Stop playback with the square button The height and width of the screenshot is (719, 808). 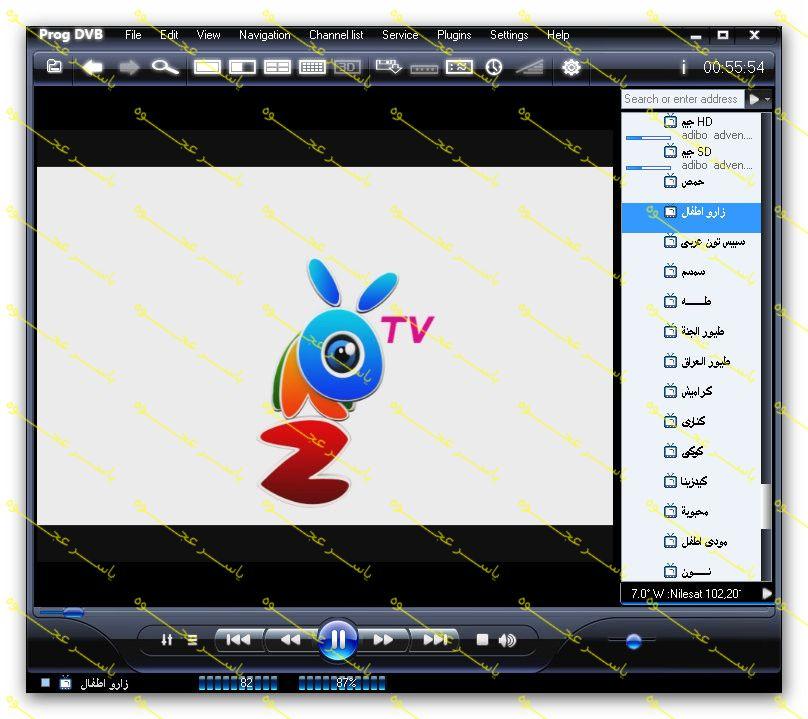(x=482, y=640)
